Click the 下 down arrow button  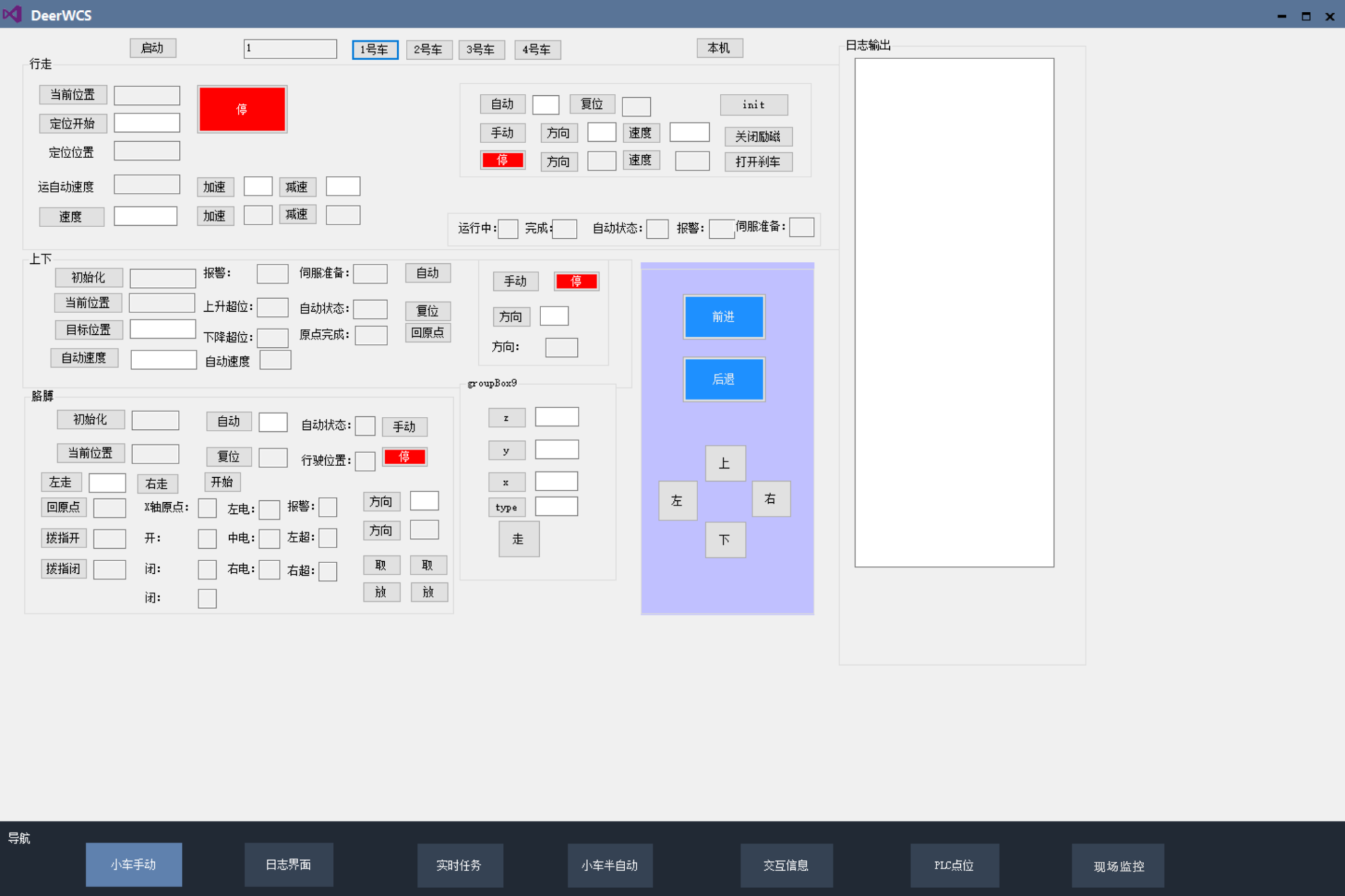724,540
